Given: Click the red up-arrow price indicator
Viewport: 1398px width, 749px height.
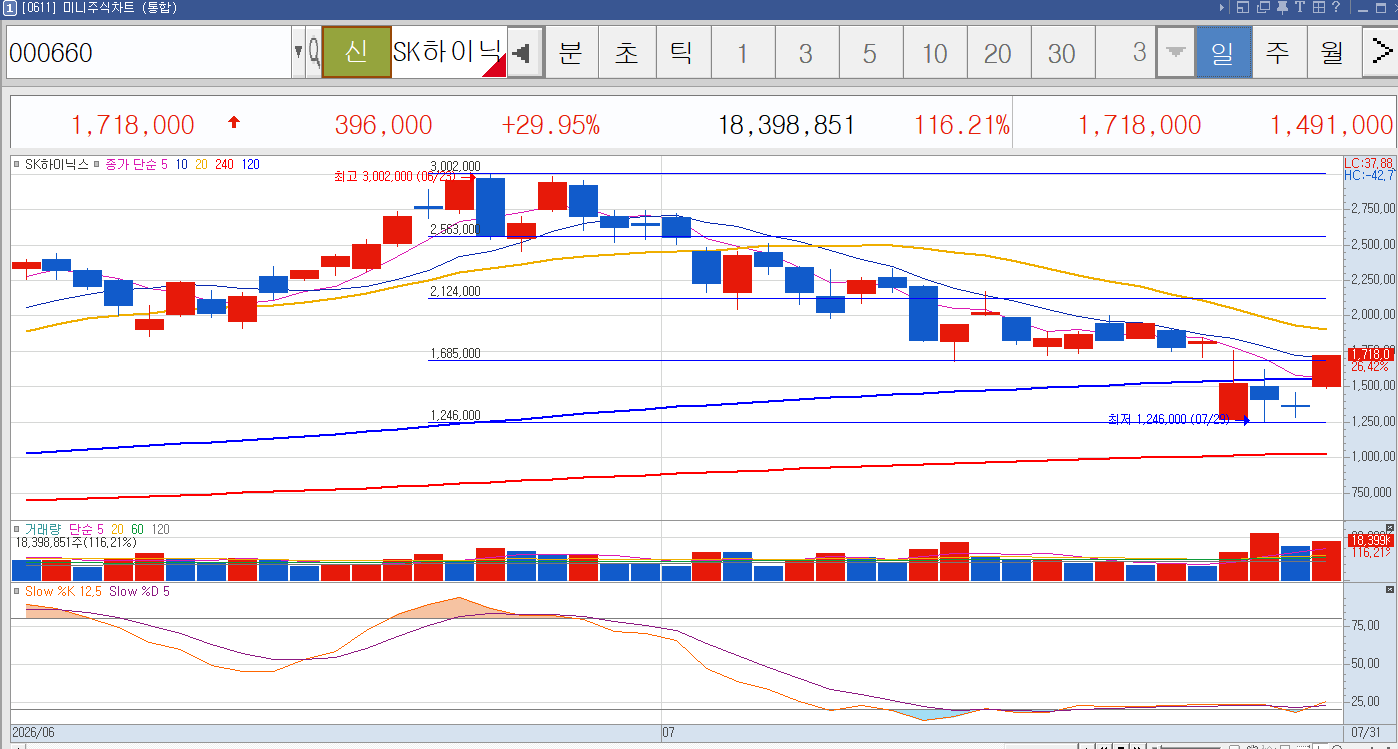Looking at the screenshot, I should pyautogui.click(x=234, y=123).
